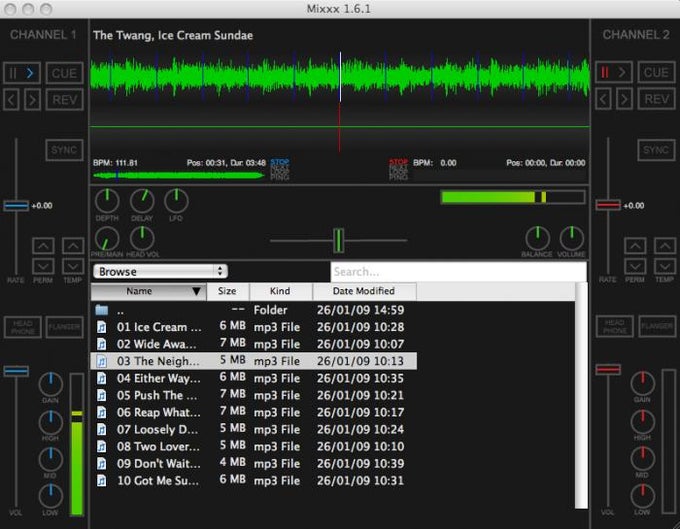The width and height of the screenshot is (680, 529).
Task: Toggle Channel 1 HEAD PHONE cue
Action: pos(23,327)
